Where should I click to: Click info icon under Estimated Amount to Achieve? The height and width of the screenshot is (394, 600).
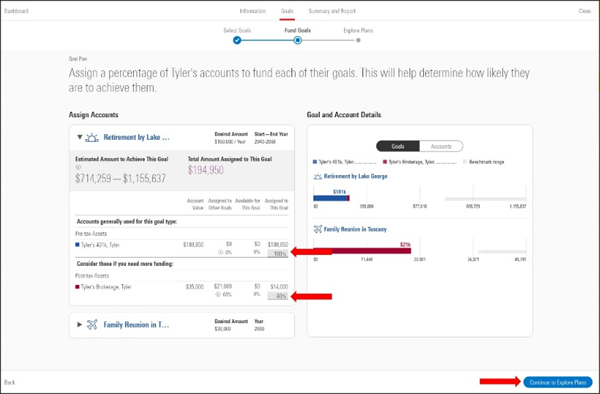(78, 168)
